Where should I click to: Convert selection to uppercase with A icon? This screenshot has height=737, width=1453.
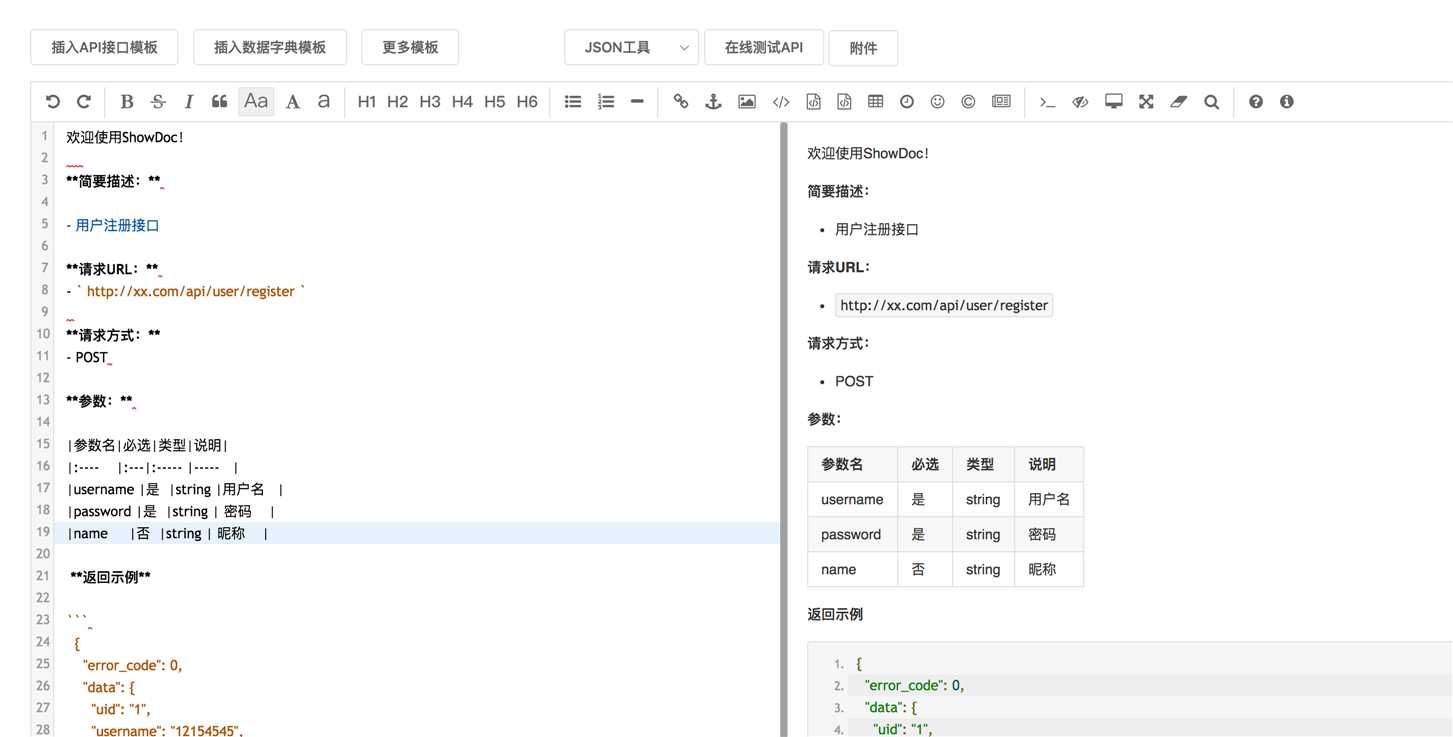tap(292, 101)
